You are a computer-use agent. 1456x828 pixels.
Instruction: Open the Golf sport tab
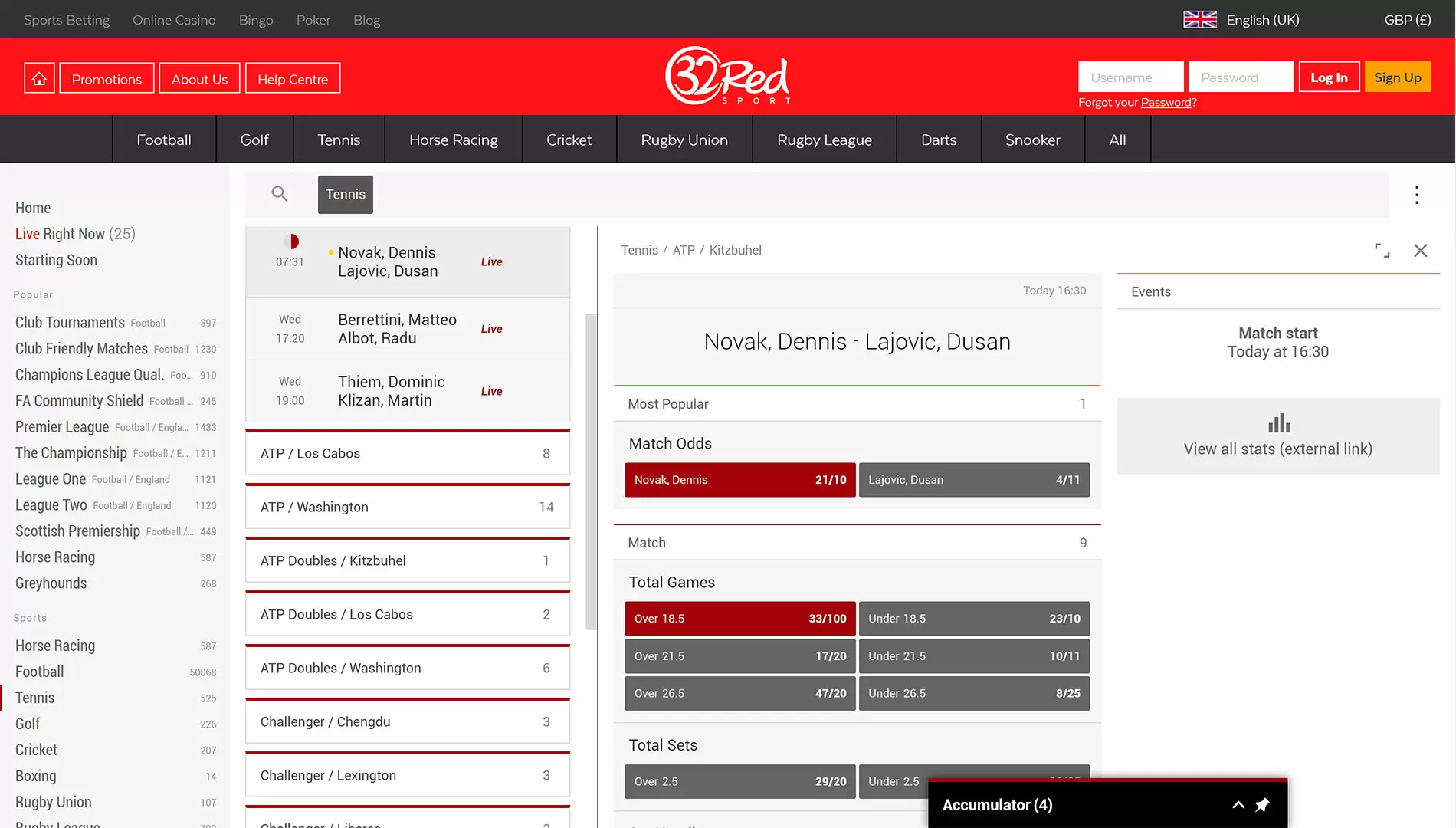[x=254, y=140]
